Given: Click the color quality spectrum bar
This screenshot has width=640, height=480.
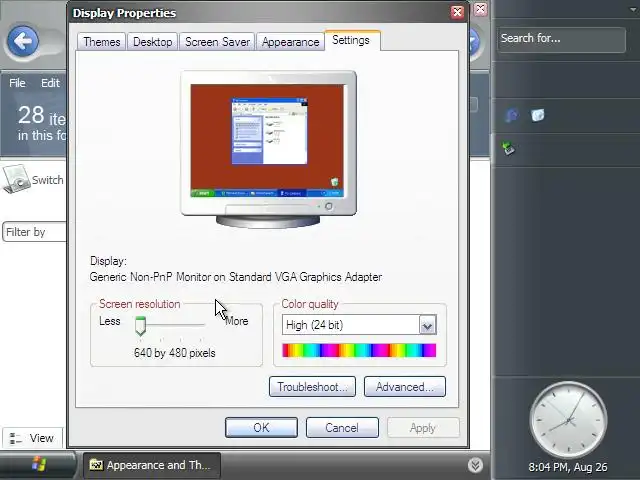Looking at the screenshot, I should click(359, 350).
